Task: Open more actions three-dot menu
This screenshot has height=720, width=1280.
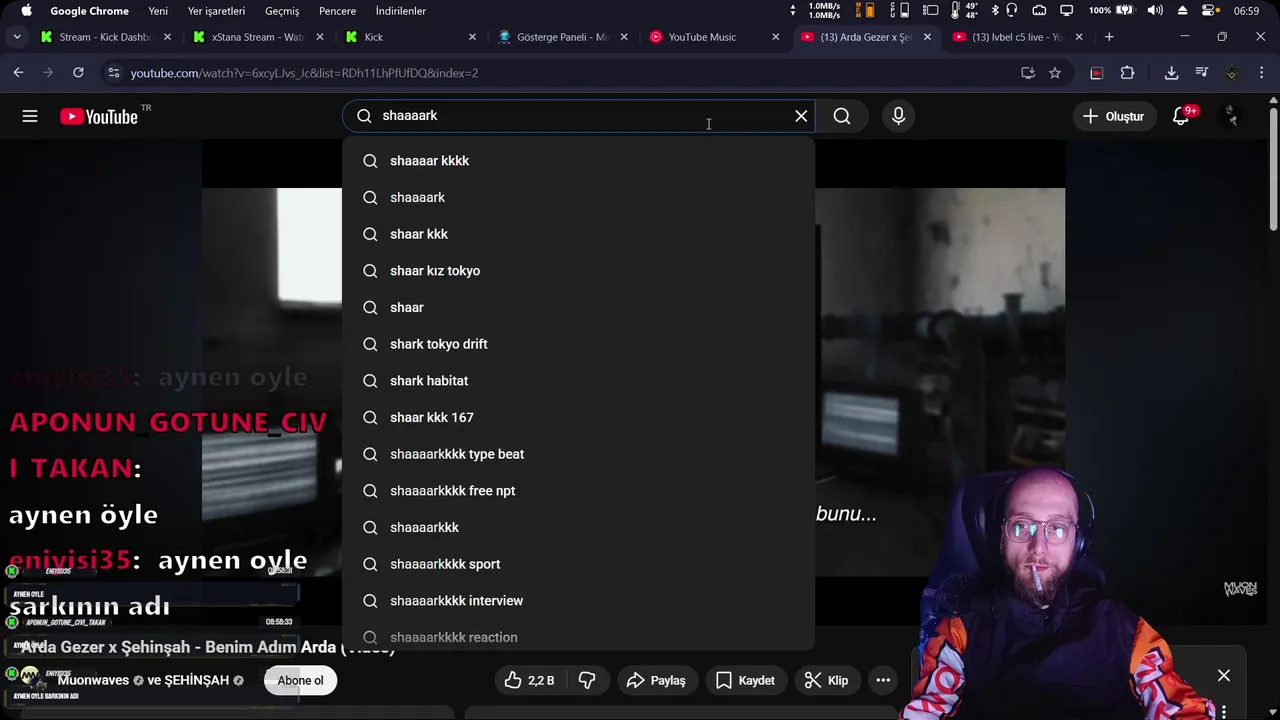Action: click(x=883, y=680)
